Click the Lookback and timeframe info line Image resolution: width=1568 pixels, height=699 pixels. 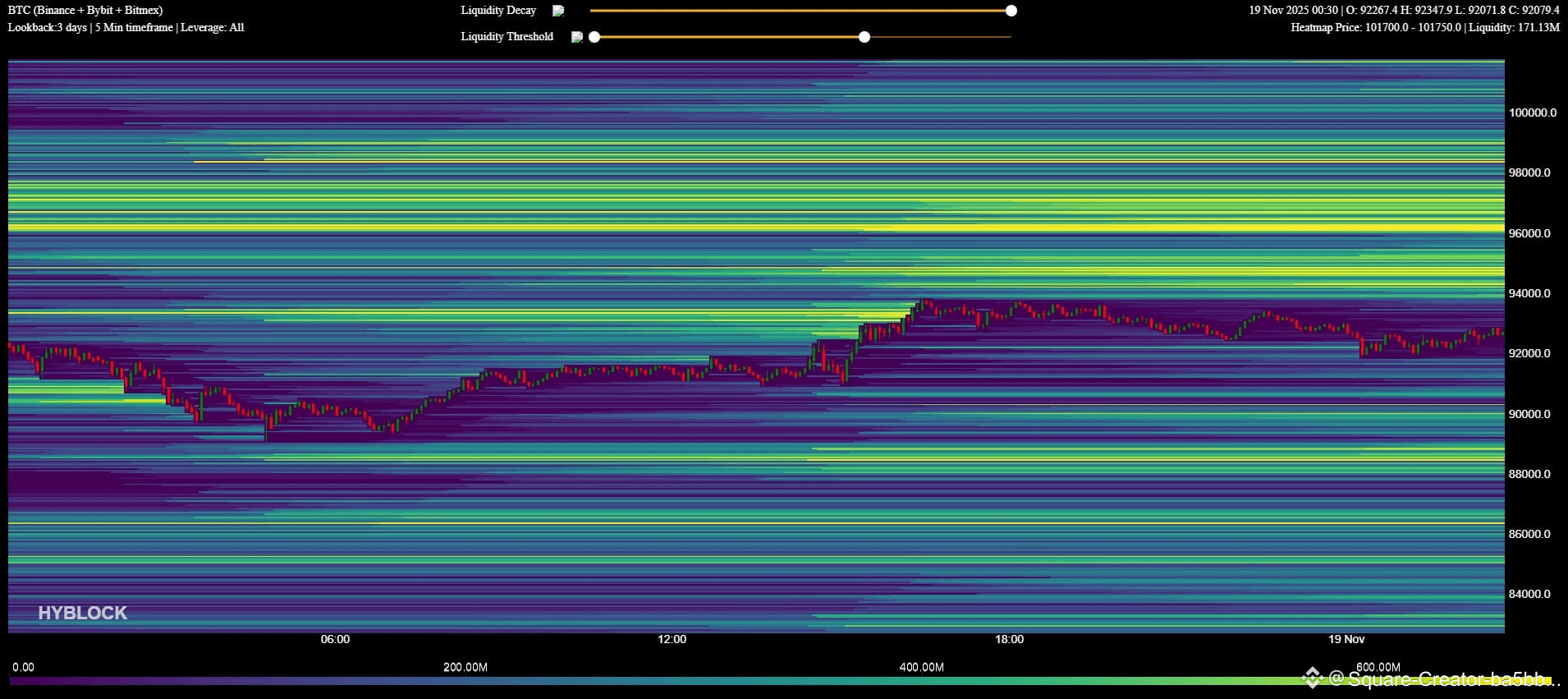click(x=126, y=28)
